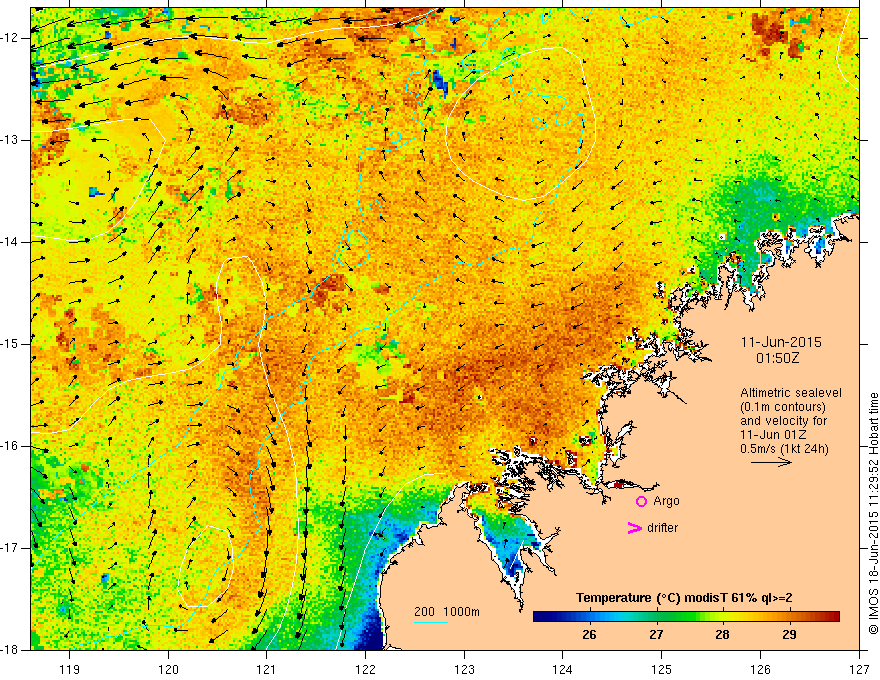This screenshot has height=680, width=880.
Task: Click the '-13' latitude axis label
Action: 10,140
